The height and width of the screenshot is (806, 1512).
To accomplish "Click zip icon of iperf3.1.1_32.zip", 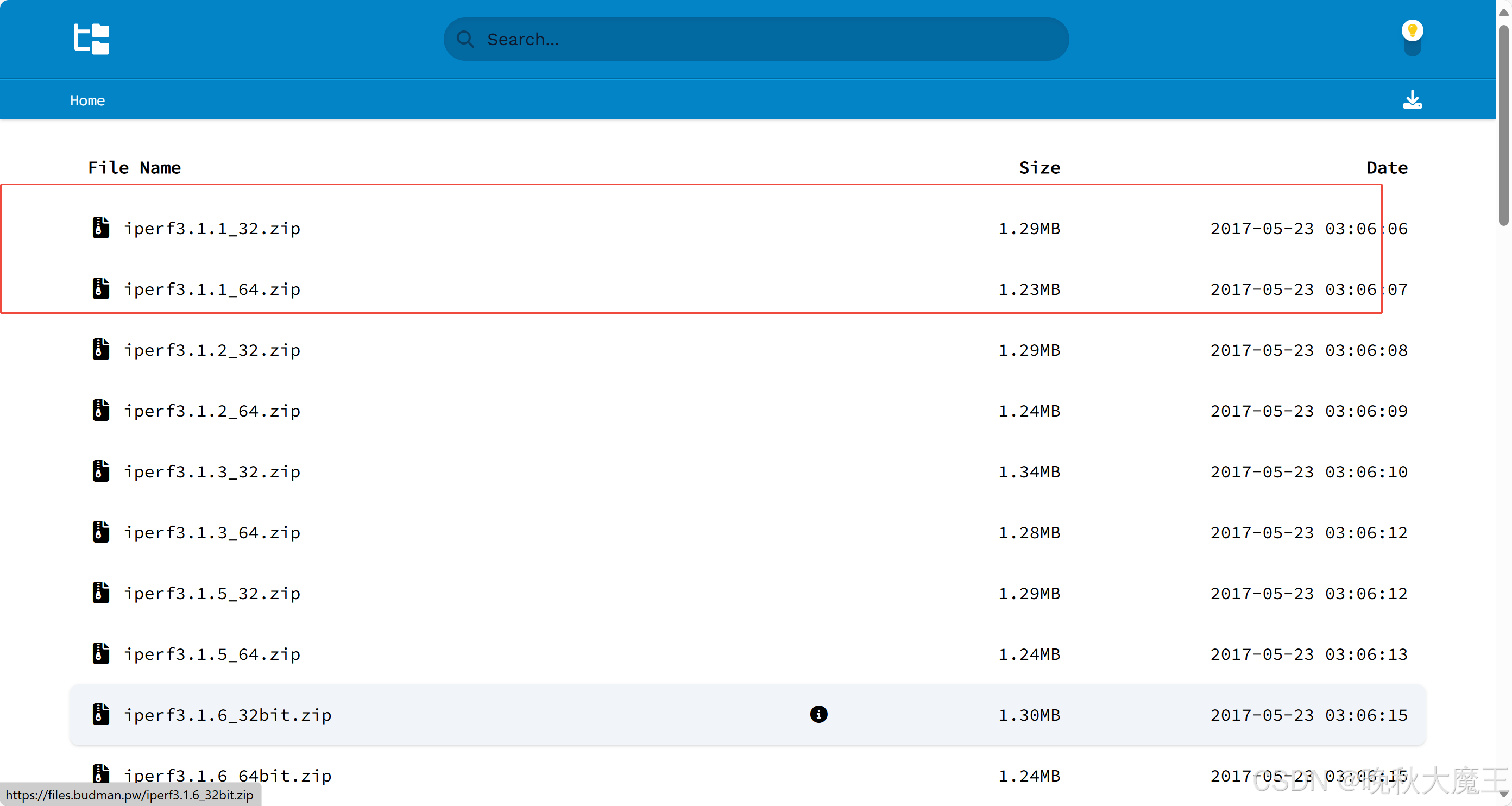I will 100,228.
